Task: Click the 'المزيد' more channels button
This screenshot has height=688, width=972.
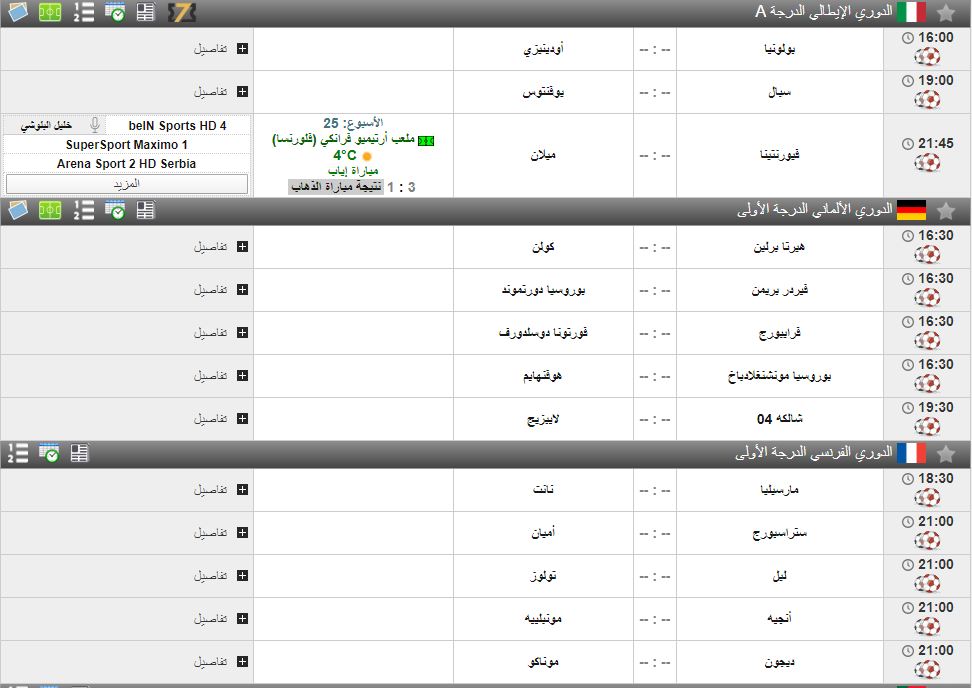Action: (127, 184)
